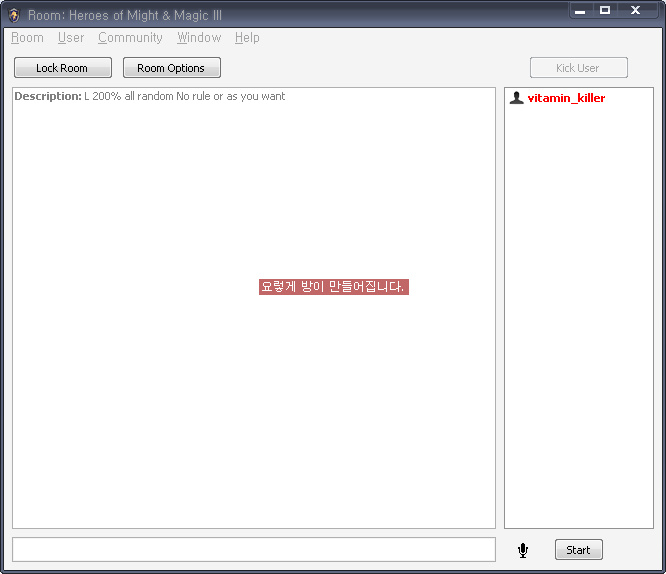
Task: Click the shield application icon in title bar
Action: (x=14, y=15)
